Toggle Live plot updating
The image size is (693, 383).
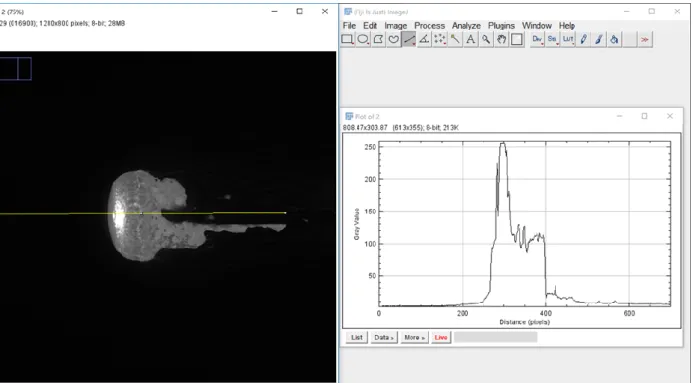(x=441, y=337)
